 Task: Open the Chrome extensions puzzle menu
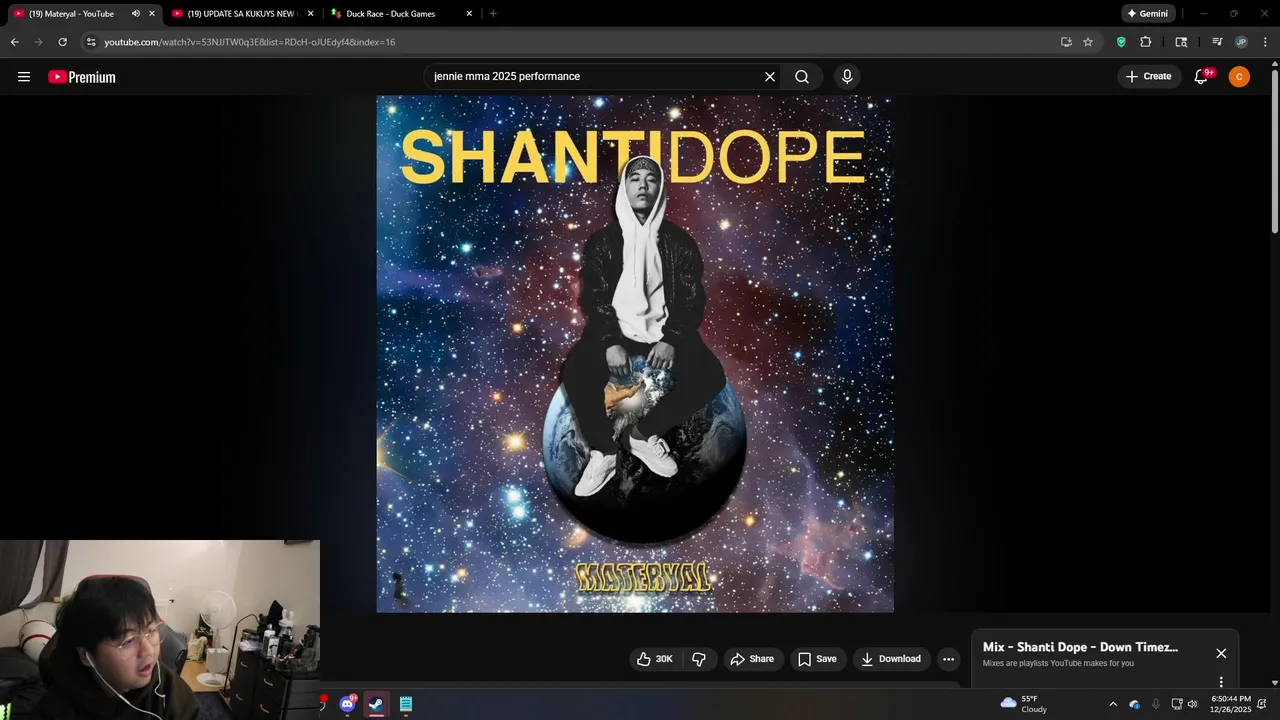point(1146,42)
